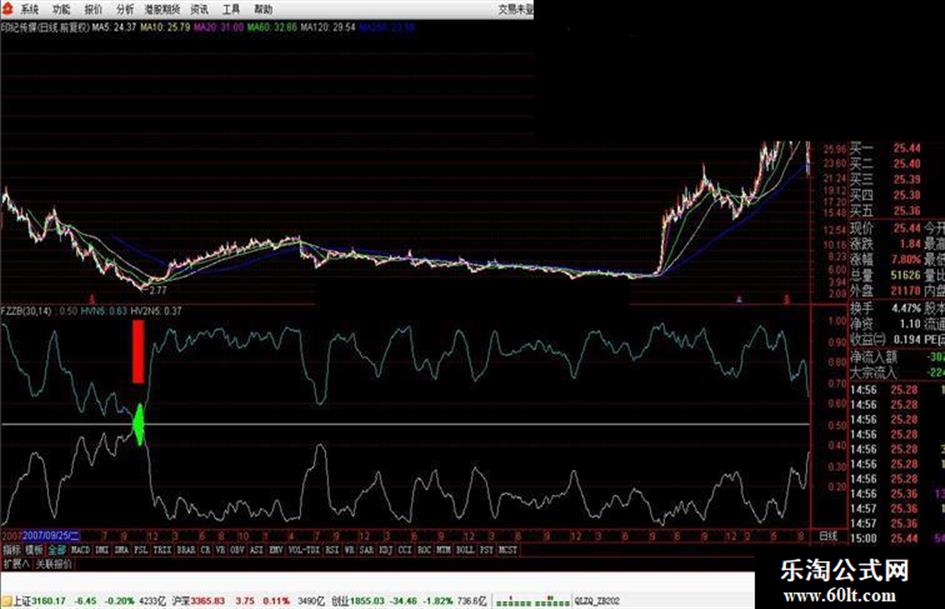Select the ROC indicator tab

click(x=424, y=550)
